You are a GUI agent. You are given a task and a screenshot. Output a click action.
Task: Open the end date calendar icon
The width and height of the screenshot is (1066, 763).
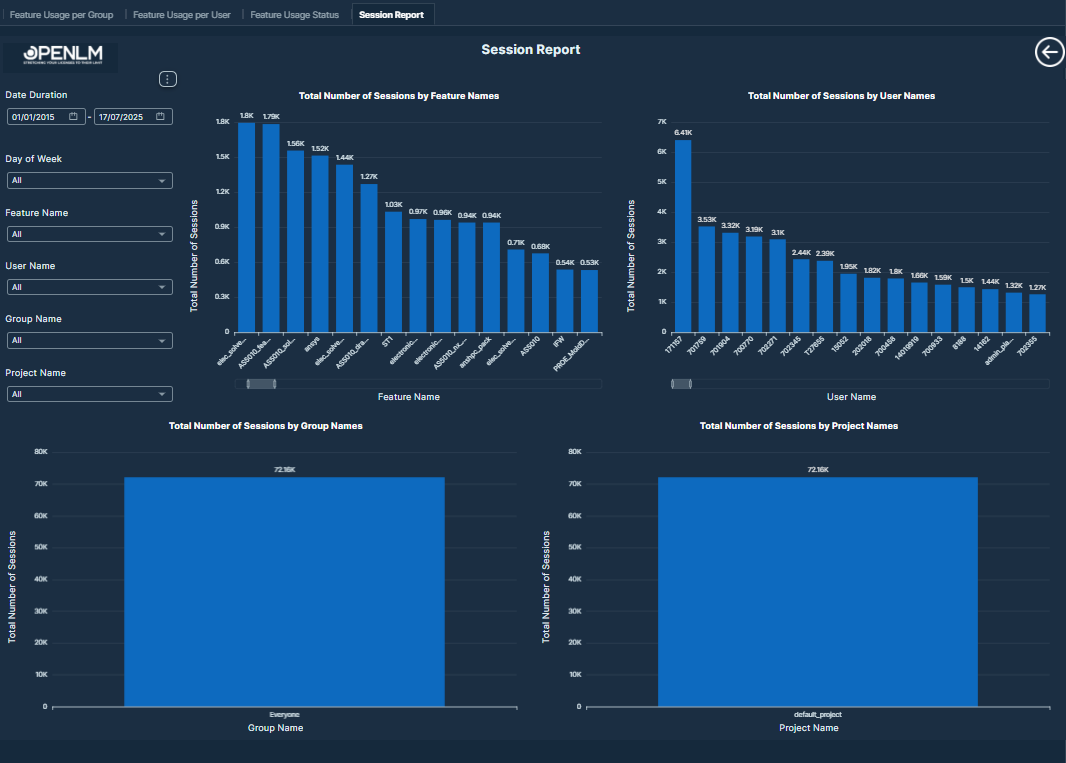pos(160,117)
